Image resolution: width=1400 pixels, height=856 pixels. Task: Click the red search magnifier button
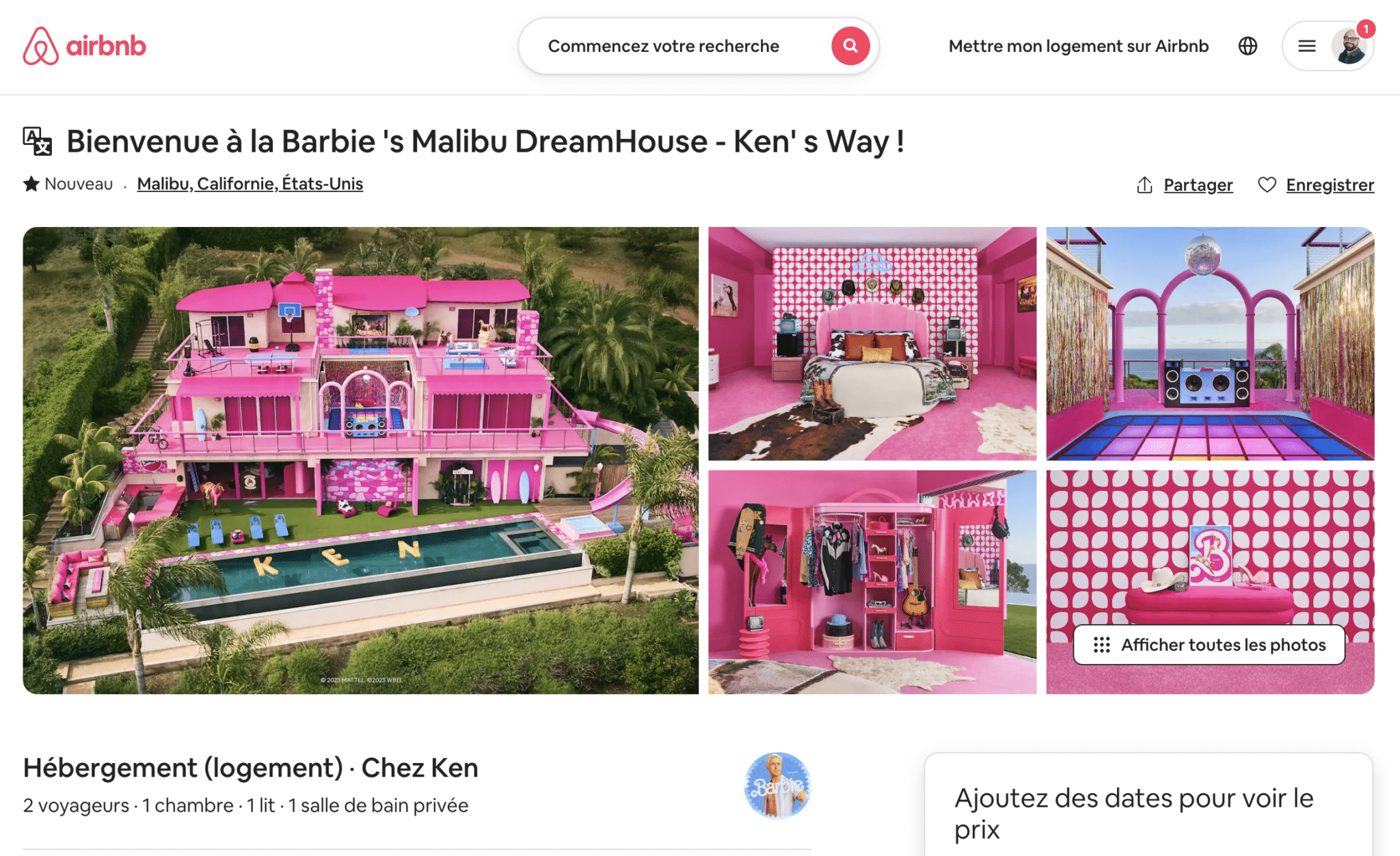pos(850,46)
